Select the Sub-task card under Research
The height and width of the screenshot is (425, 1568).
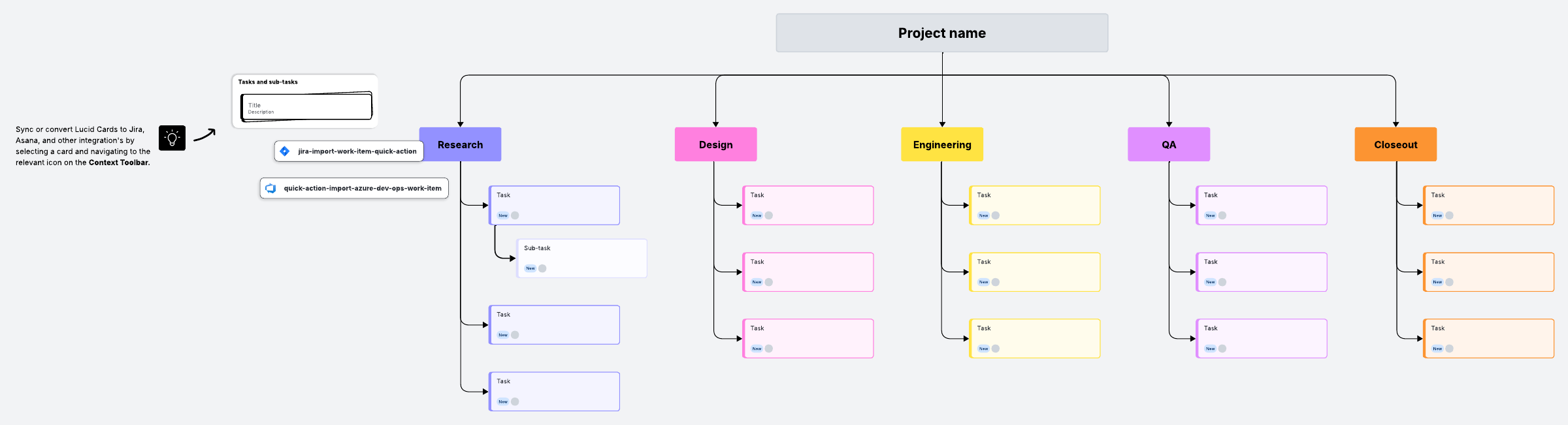[581, 259]
